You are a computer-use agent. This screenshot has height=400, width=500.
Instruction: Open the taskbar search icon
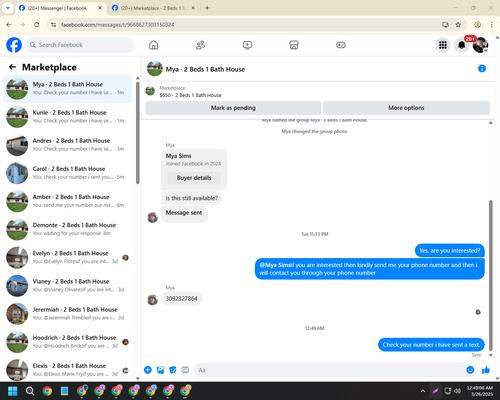[x=30, y=391]
